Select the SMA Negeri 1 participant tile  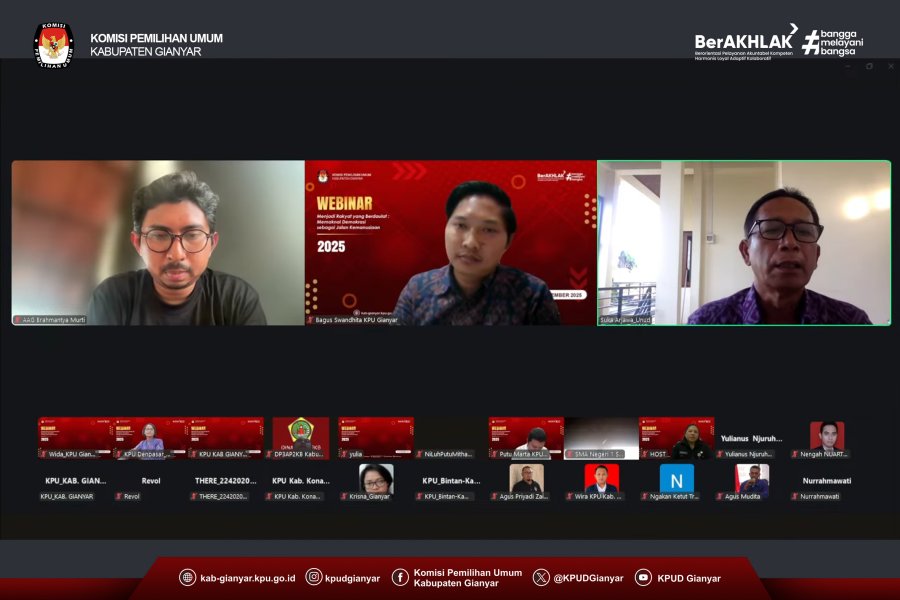[x=601, y=436]
